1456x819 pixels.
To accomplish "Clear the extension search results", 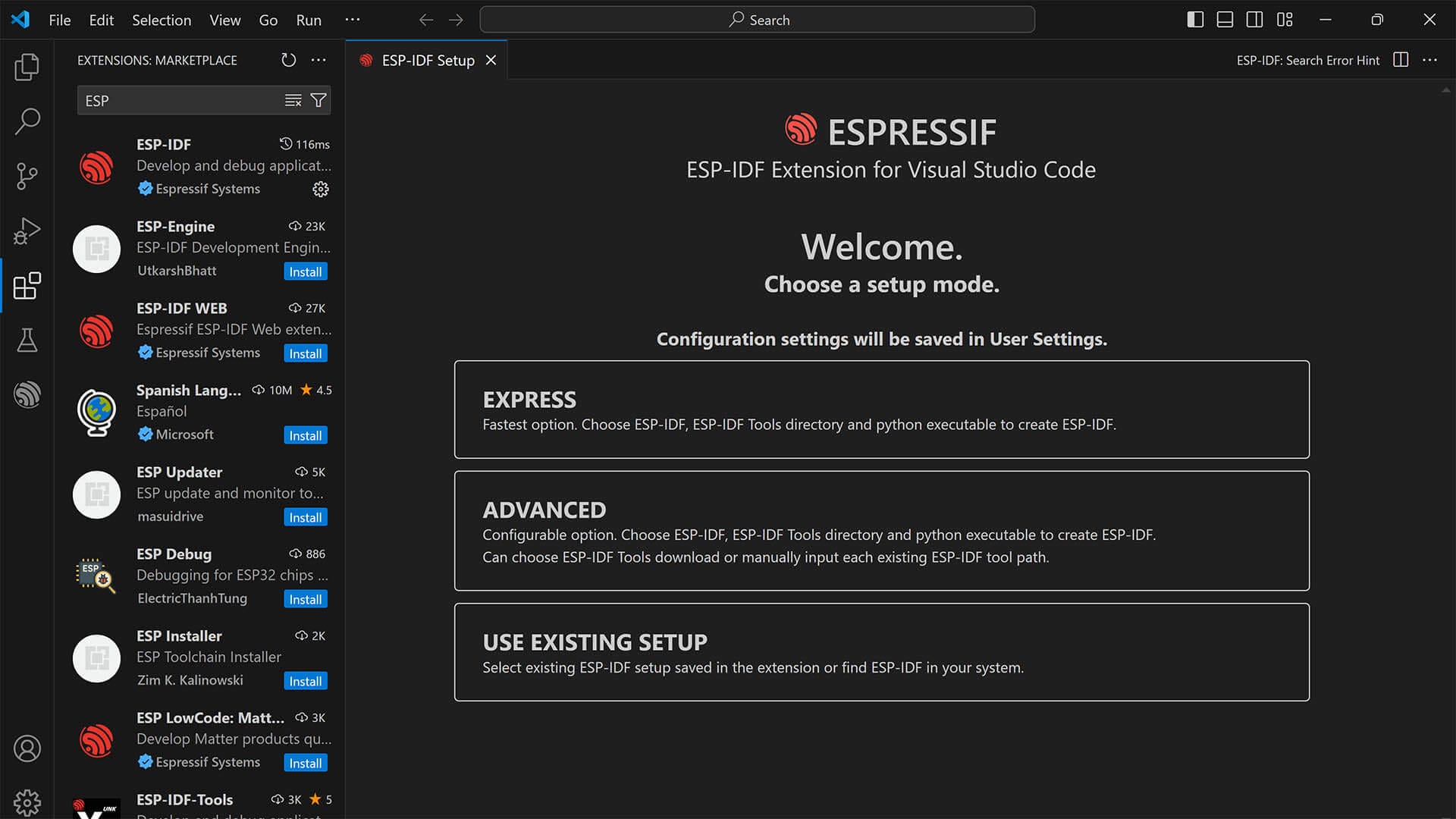I will (x=293, y=99).
